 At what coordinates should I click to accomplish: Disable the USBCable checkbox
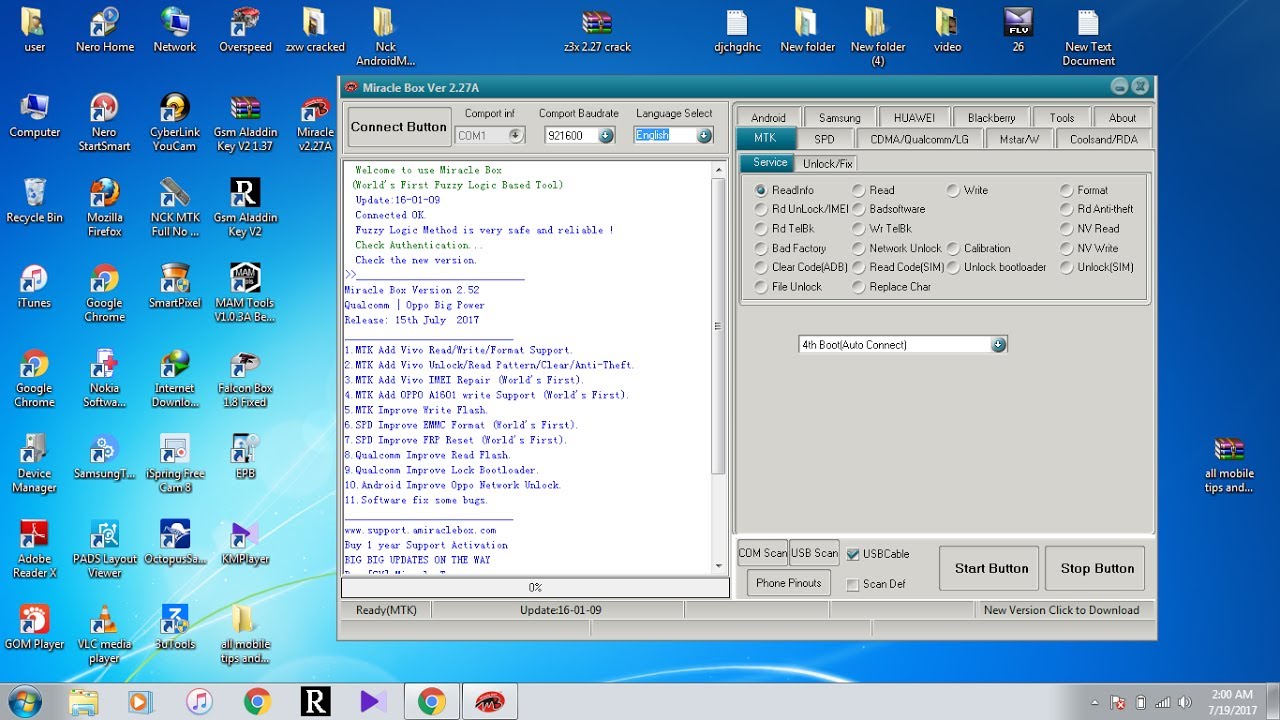[x=853, y=554]
